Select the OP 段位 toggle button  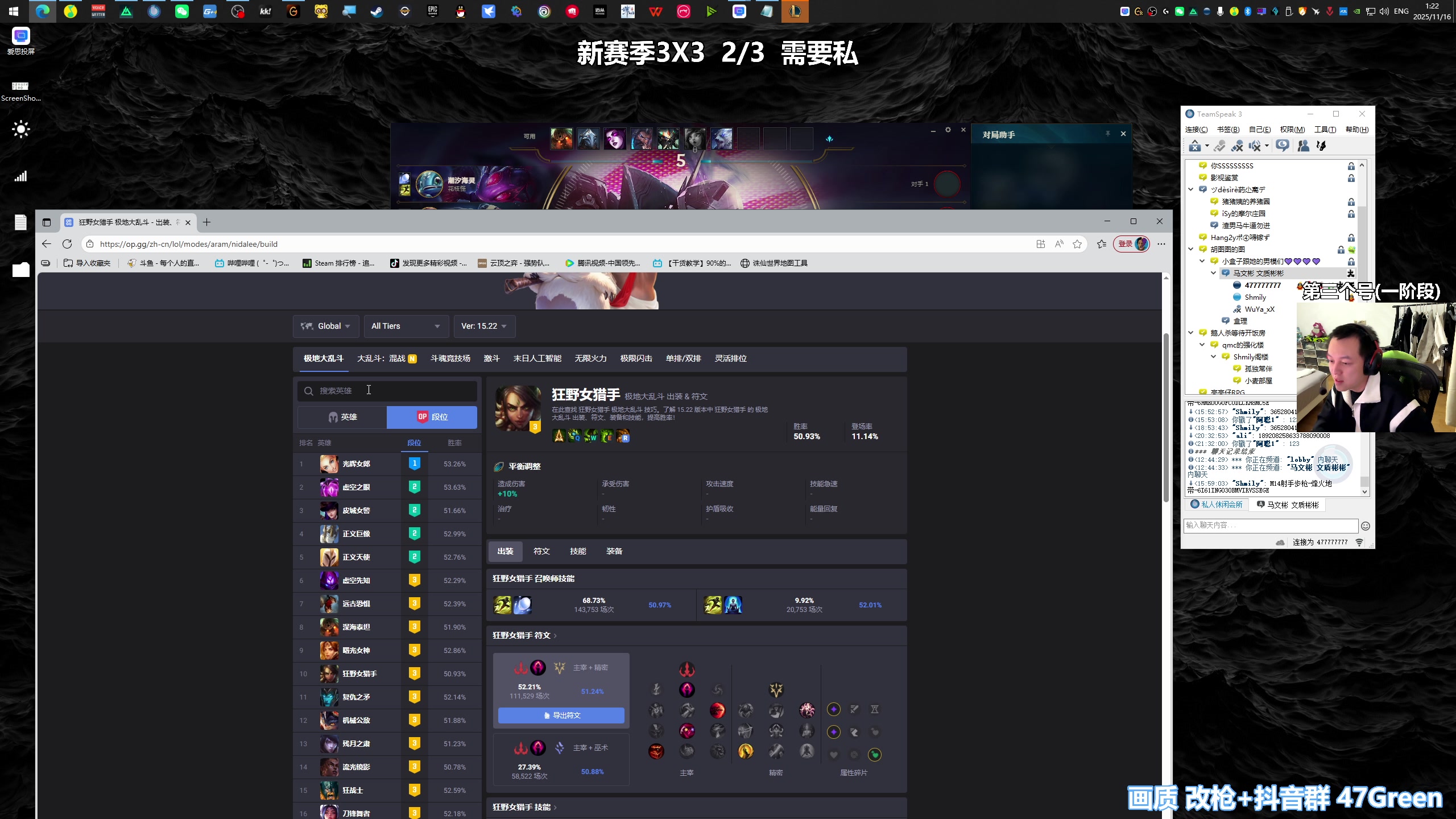point(432,417)
